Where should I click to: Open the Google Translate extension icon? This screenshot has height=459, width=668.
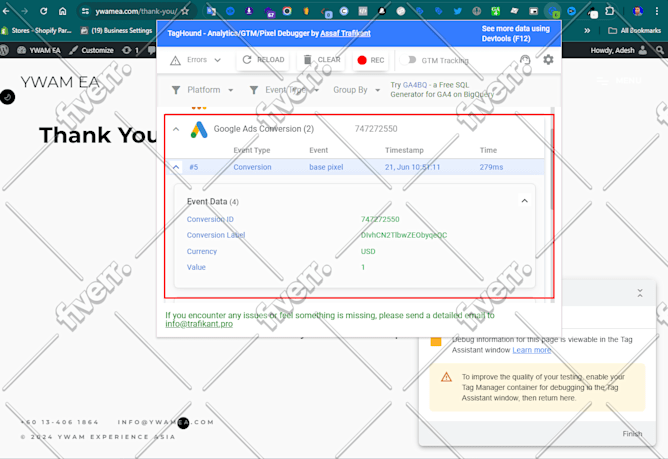coord(211,11)
